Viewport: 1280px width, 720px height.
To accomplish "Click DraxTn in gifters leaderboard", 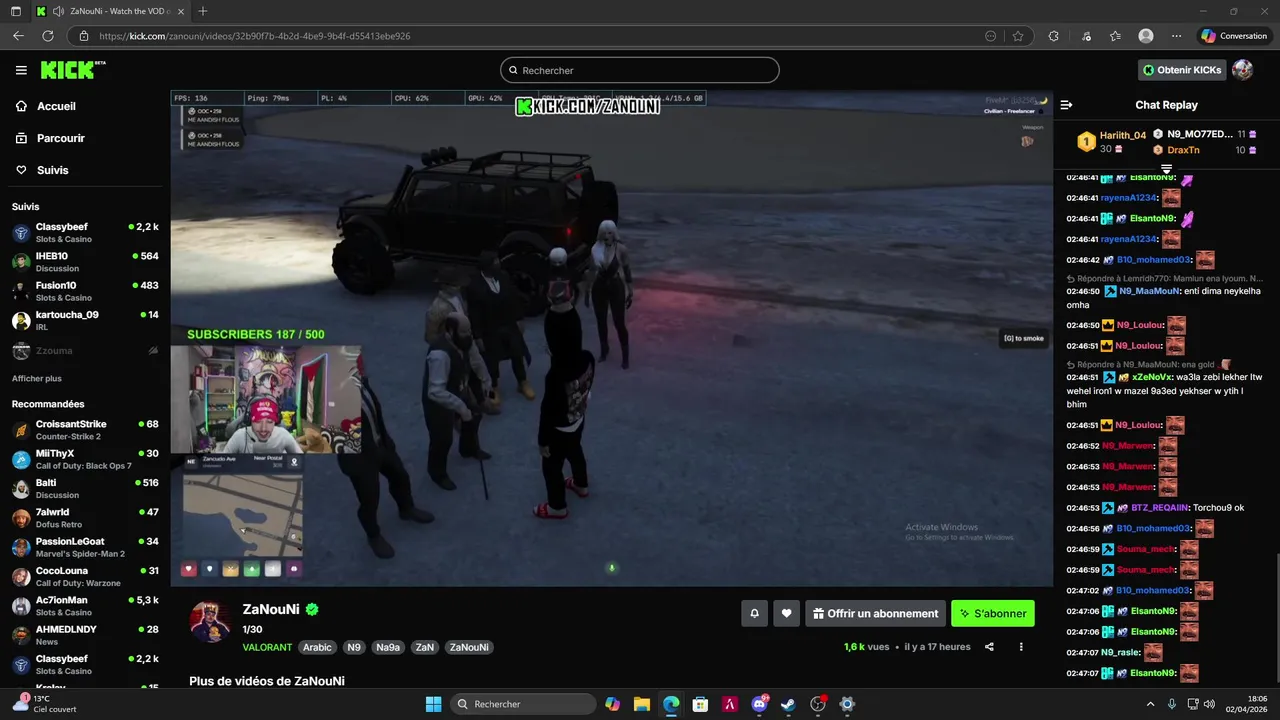I will (1183, 150).
